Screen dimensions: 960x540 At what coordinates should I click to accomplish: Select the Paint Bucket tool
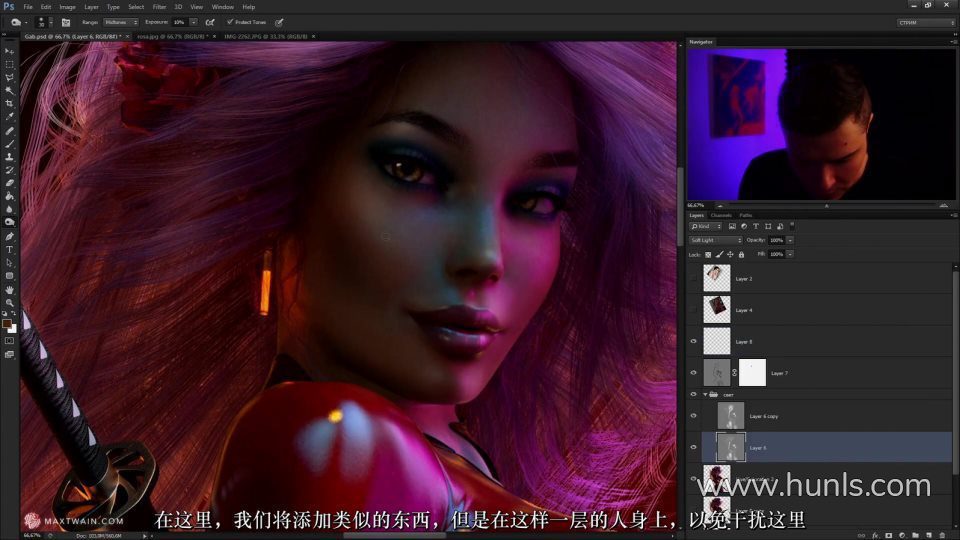tap(9, 196)
